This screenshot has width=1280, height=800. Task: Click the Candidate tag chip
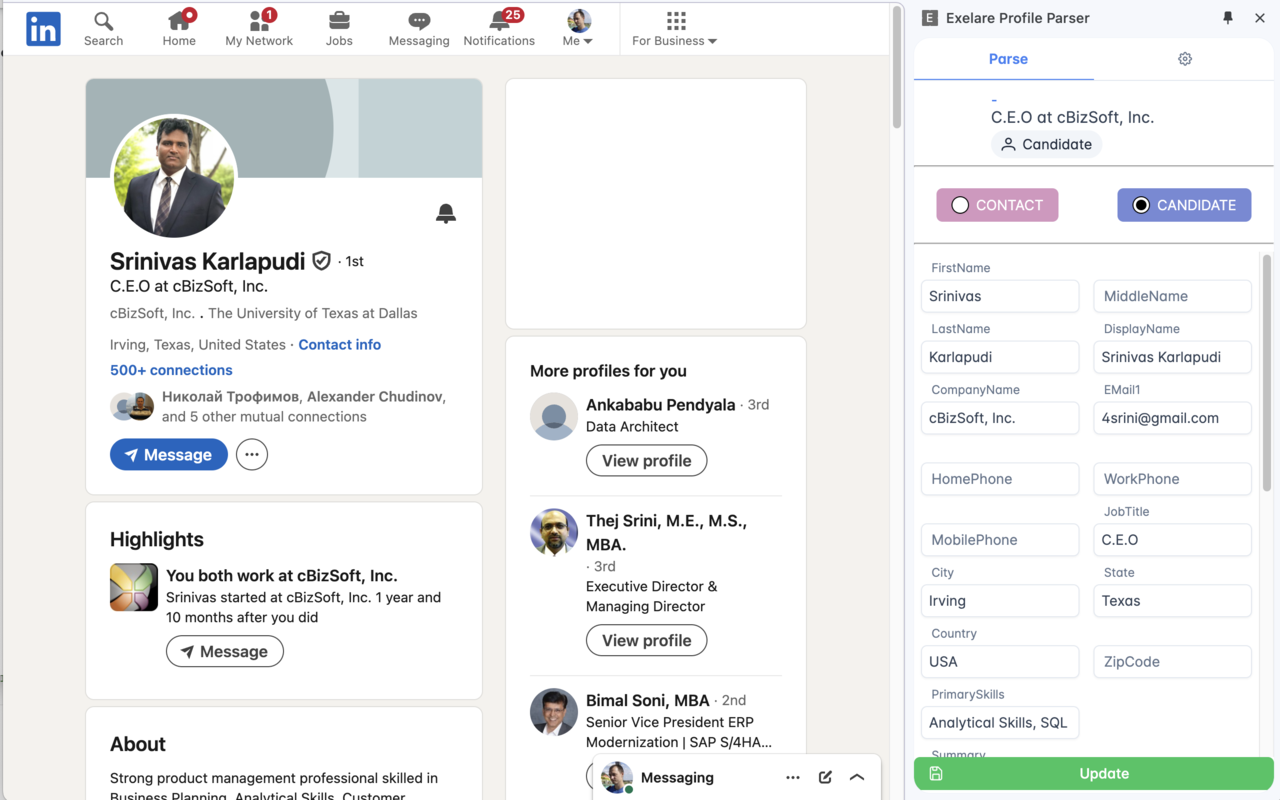(x=1046, y=144)
